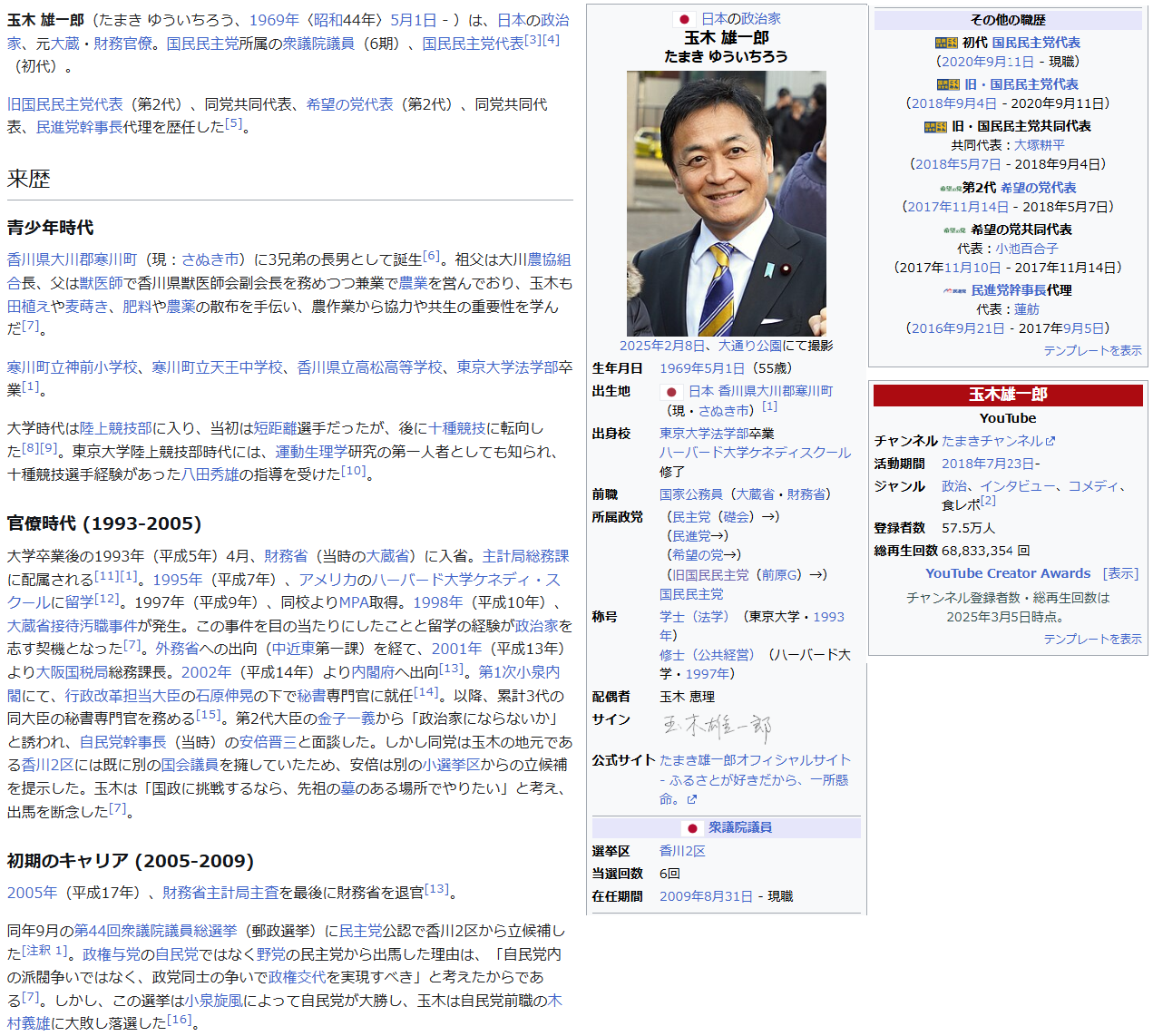The width and height of the screenshot is (1153, 1036).
Task: Open the 大塚耕平 co-representative link
Action: [1039, 145]
